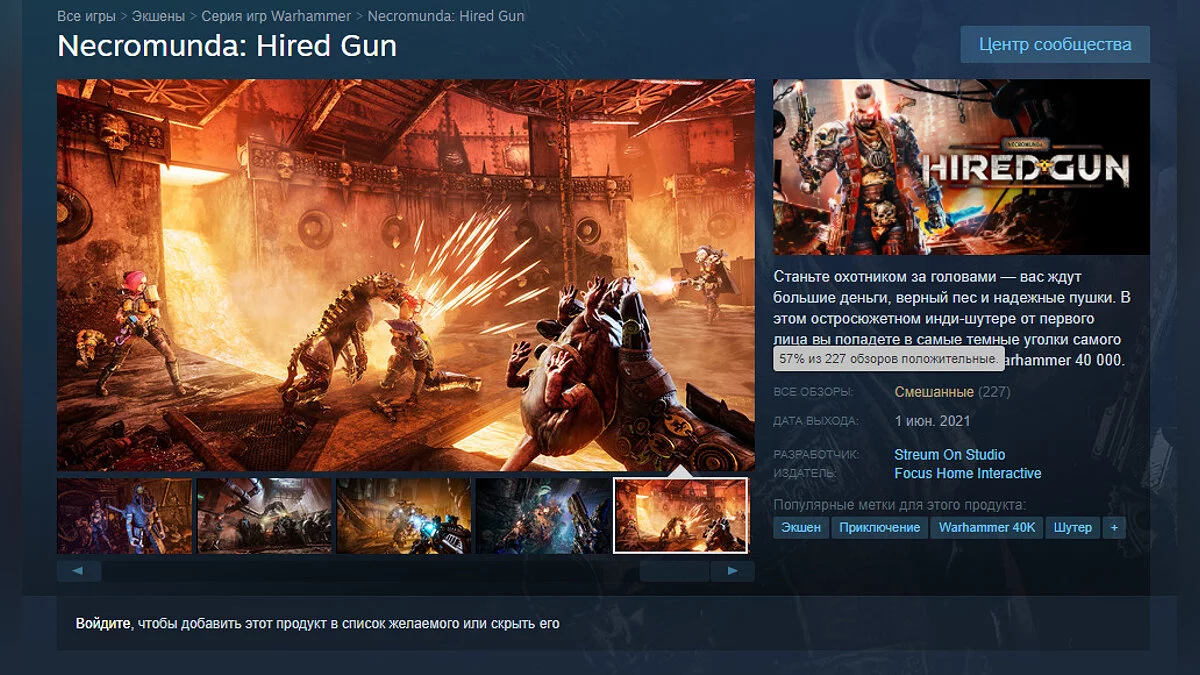Click the right arrow of screenshot strip
1200x675 pixels.
click(733, 571)
